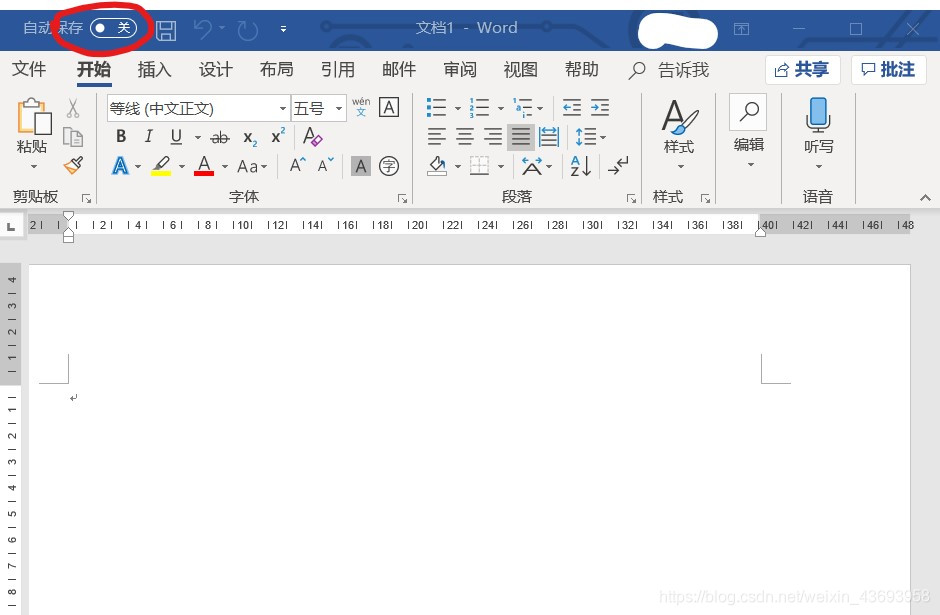Click the Save icon in quick access toolbar

(x=165, y=29)
